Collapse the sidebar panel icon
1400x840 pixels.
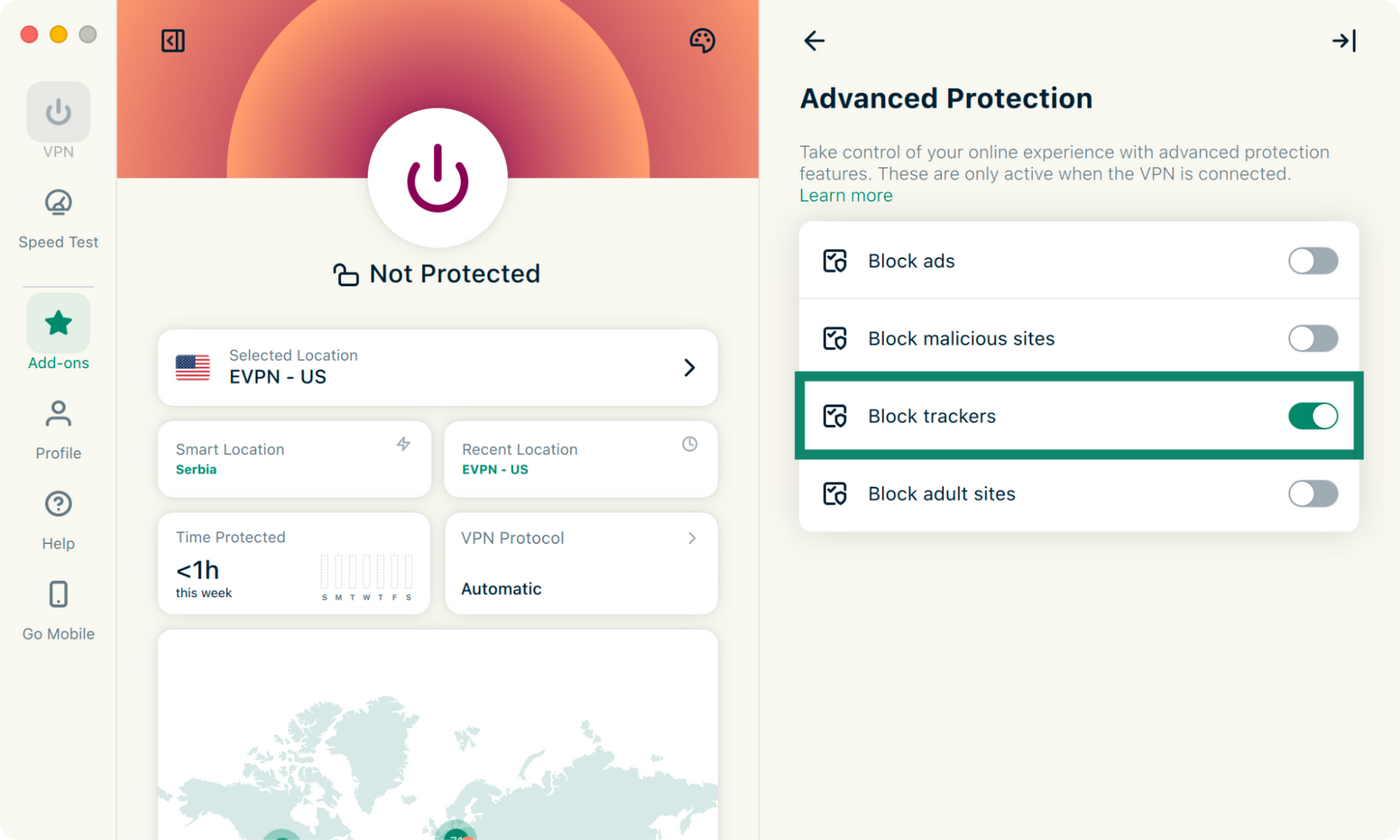[x=173, y=41]
